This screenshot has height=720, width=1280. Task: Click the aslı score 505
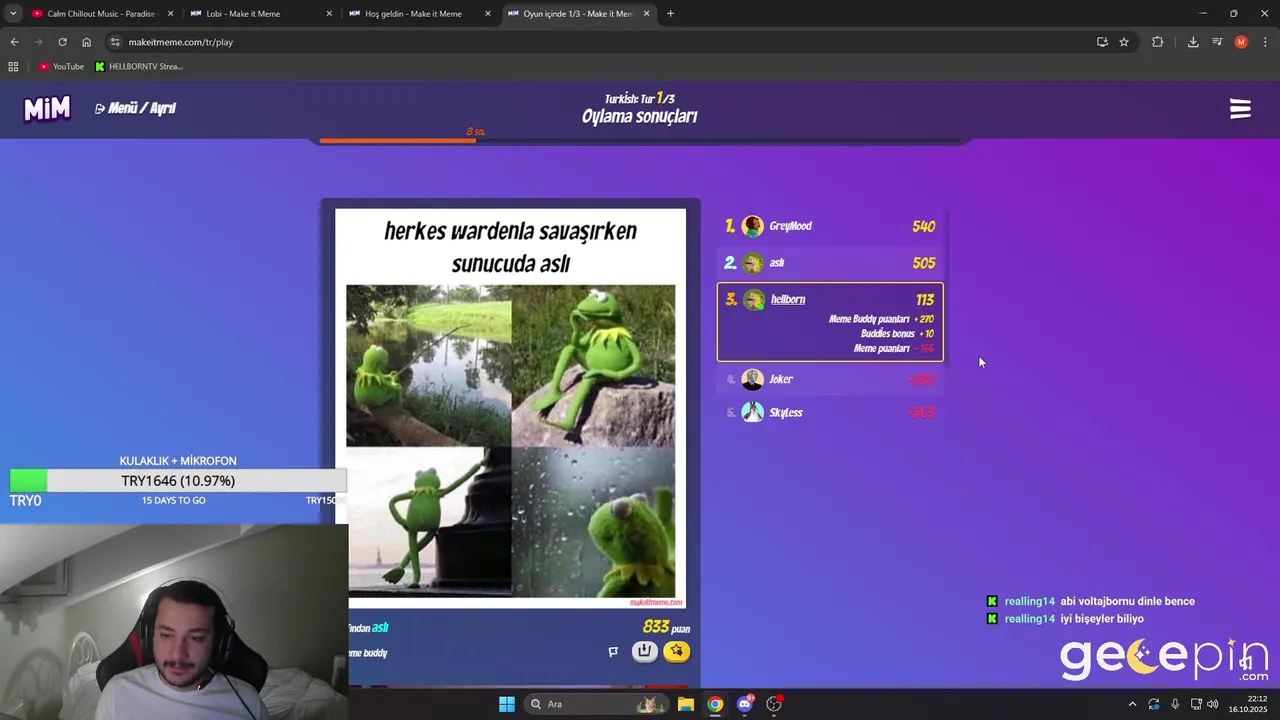tap(923, 263)
